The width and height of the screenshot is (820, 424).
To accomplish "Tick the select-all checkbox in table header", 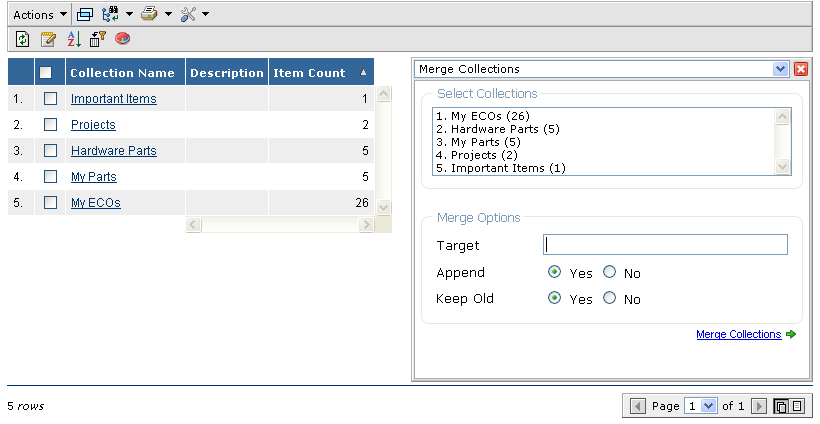I will [45, 73].
